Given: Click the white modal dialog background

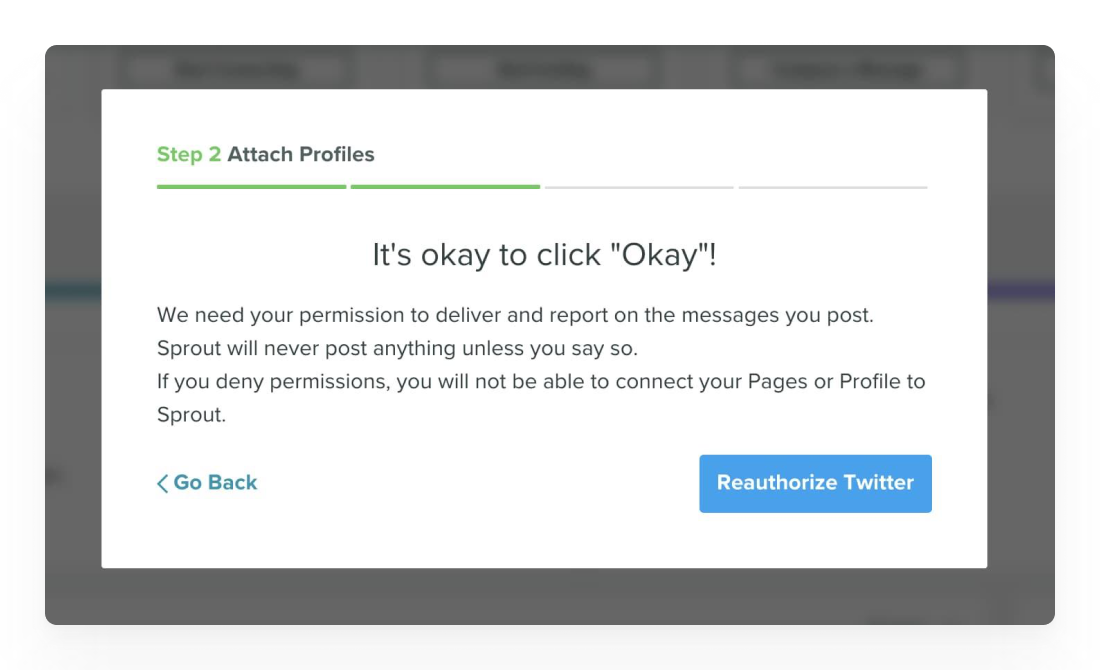Looking at the screenshot, I should point(550,540).
